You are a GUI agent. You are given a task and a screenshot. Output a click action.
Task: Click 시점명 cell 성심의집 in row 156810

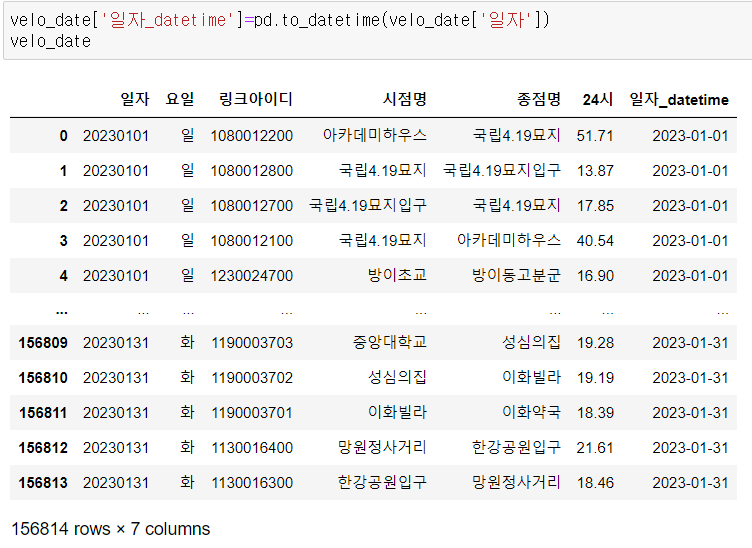[x=397, y=377]
